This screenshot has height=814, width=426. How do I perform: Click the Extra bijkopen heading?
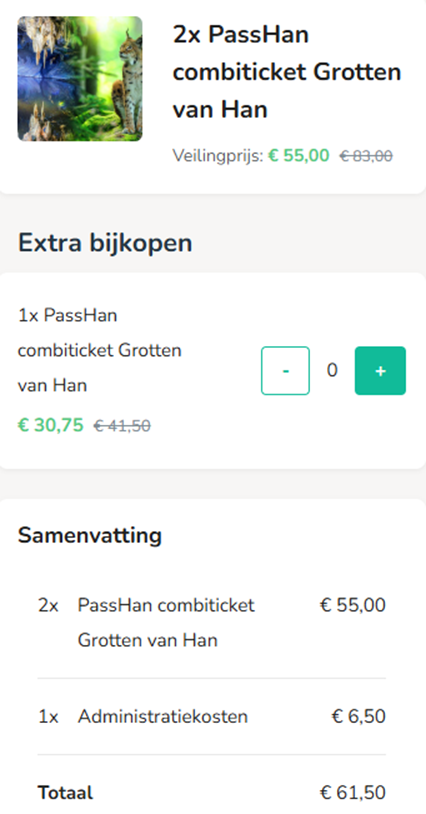(105, 243)
